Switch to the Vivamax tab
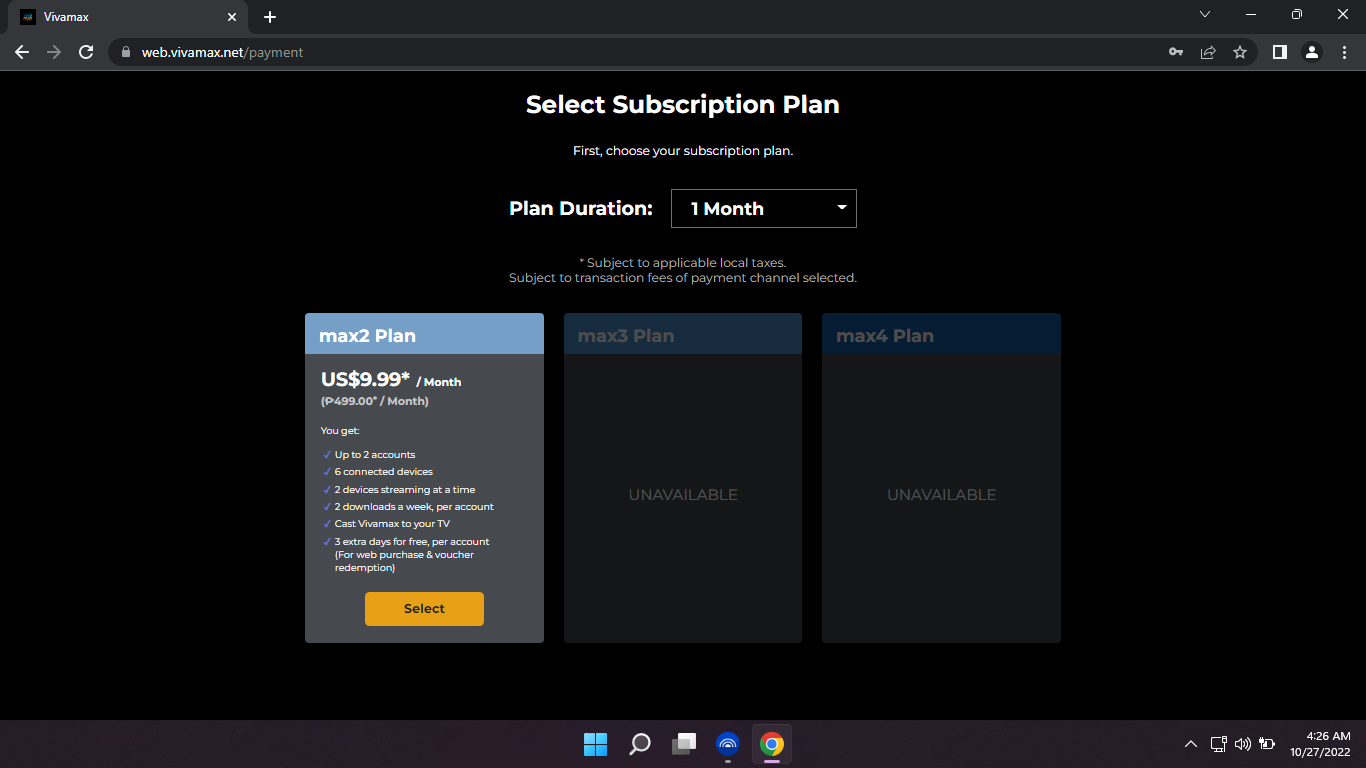Viewport: 1366px width, 768px height. [x=128, y=17]
